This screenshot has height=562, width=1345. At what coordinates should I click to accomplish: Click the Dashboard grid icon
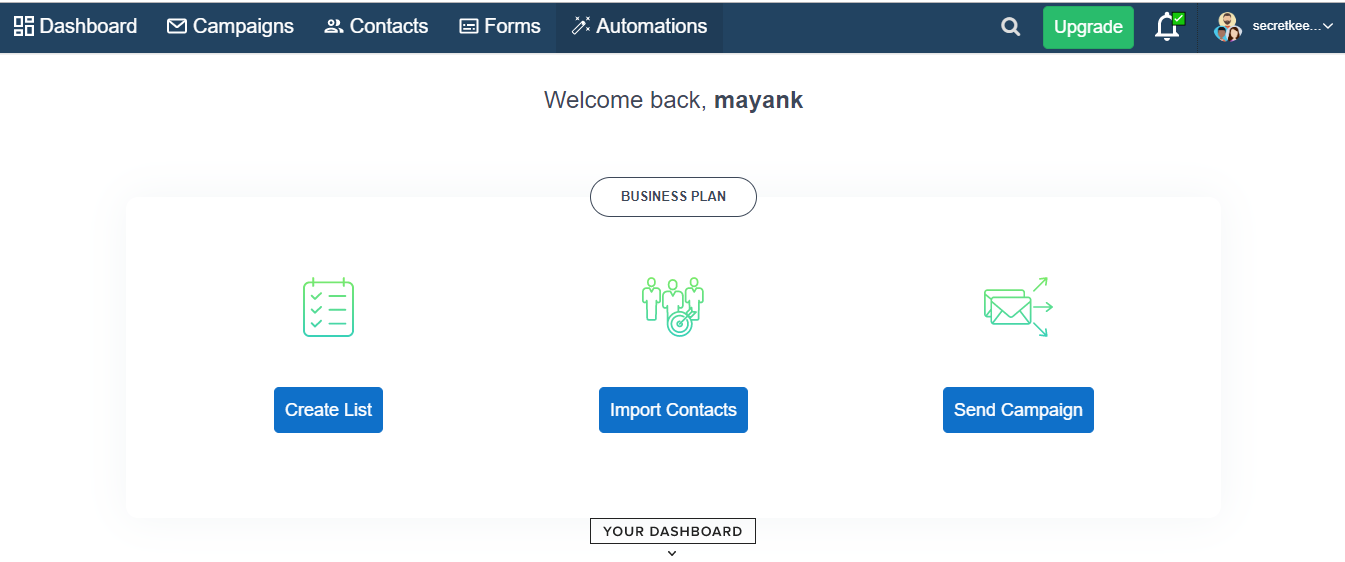24,27
